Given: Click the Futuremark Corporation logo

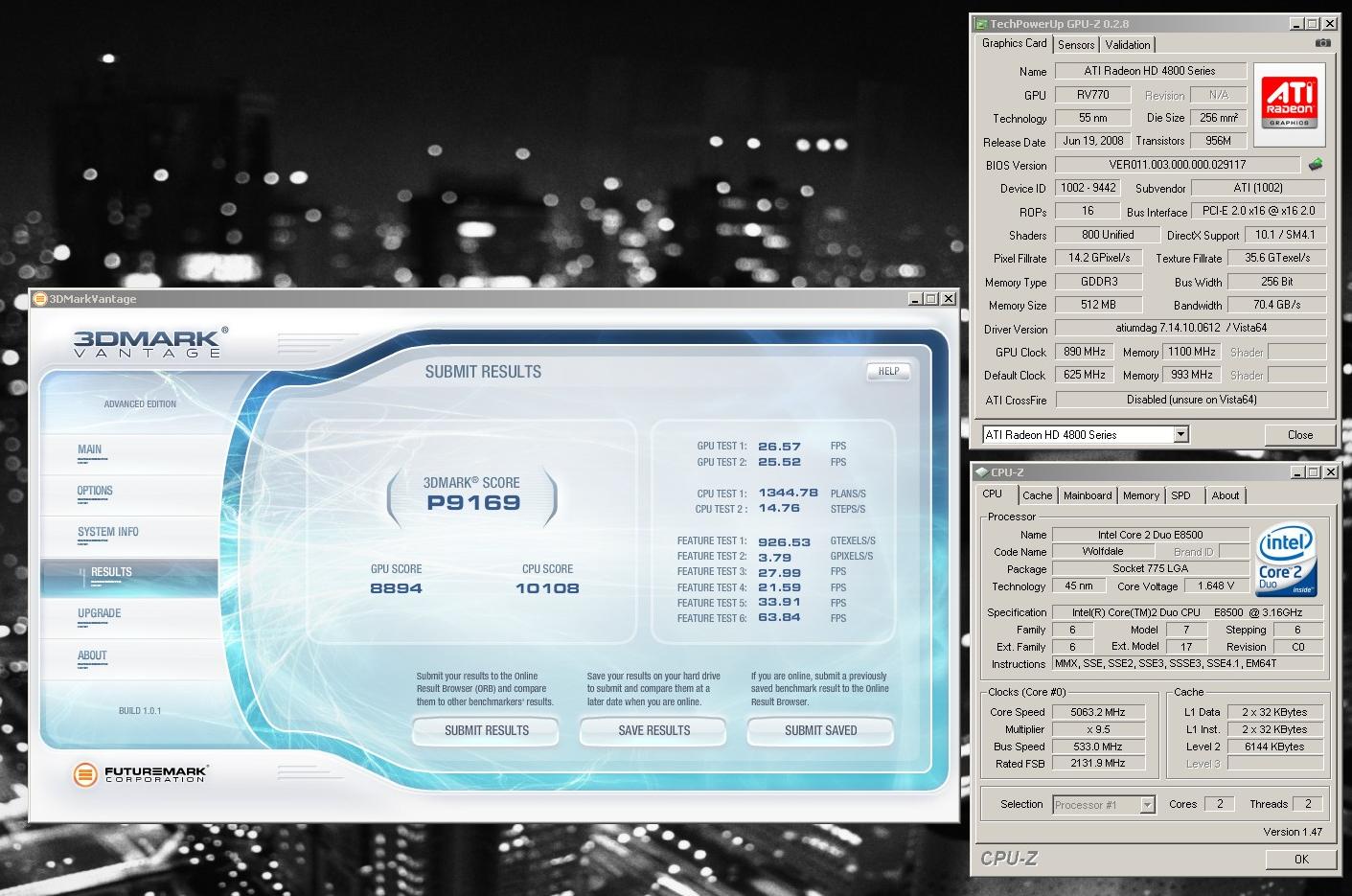Looking at the screenshot, I should 141,773.
